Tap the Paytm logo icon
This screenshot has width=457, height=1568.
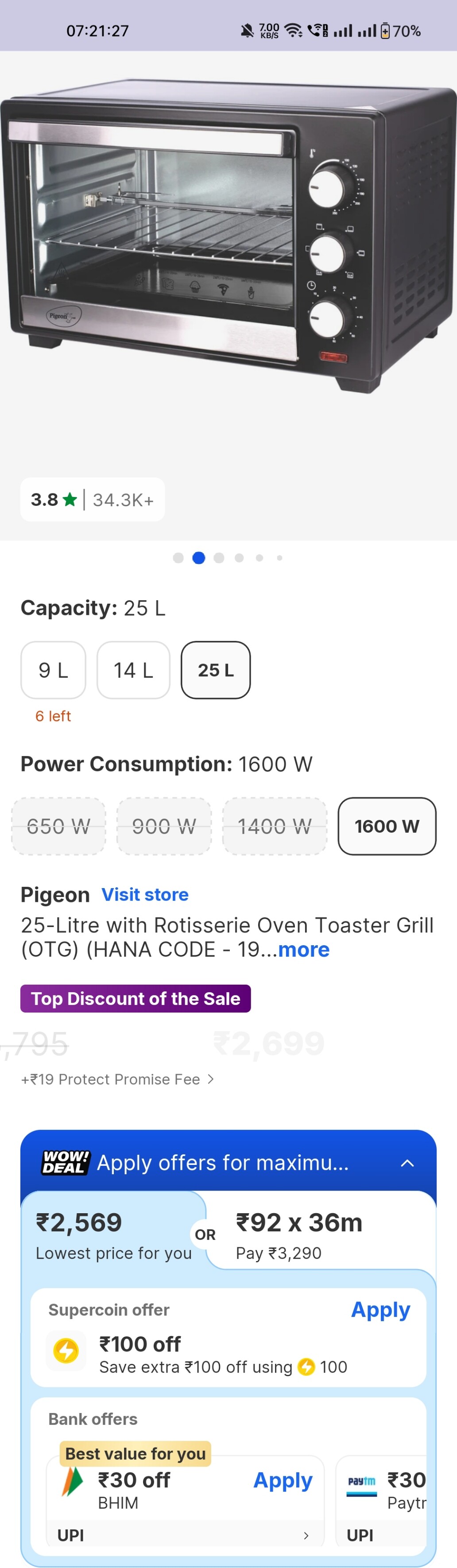(x=361, y=1483)
